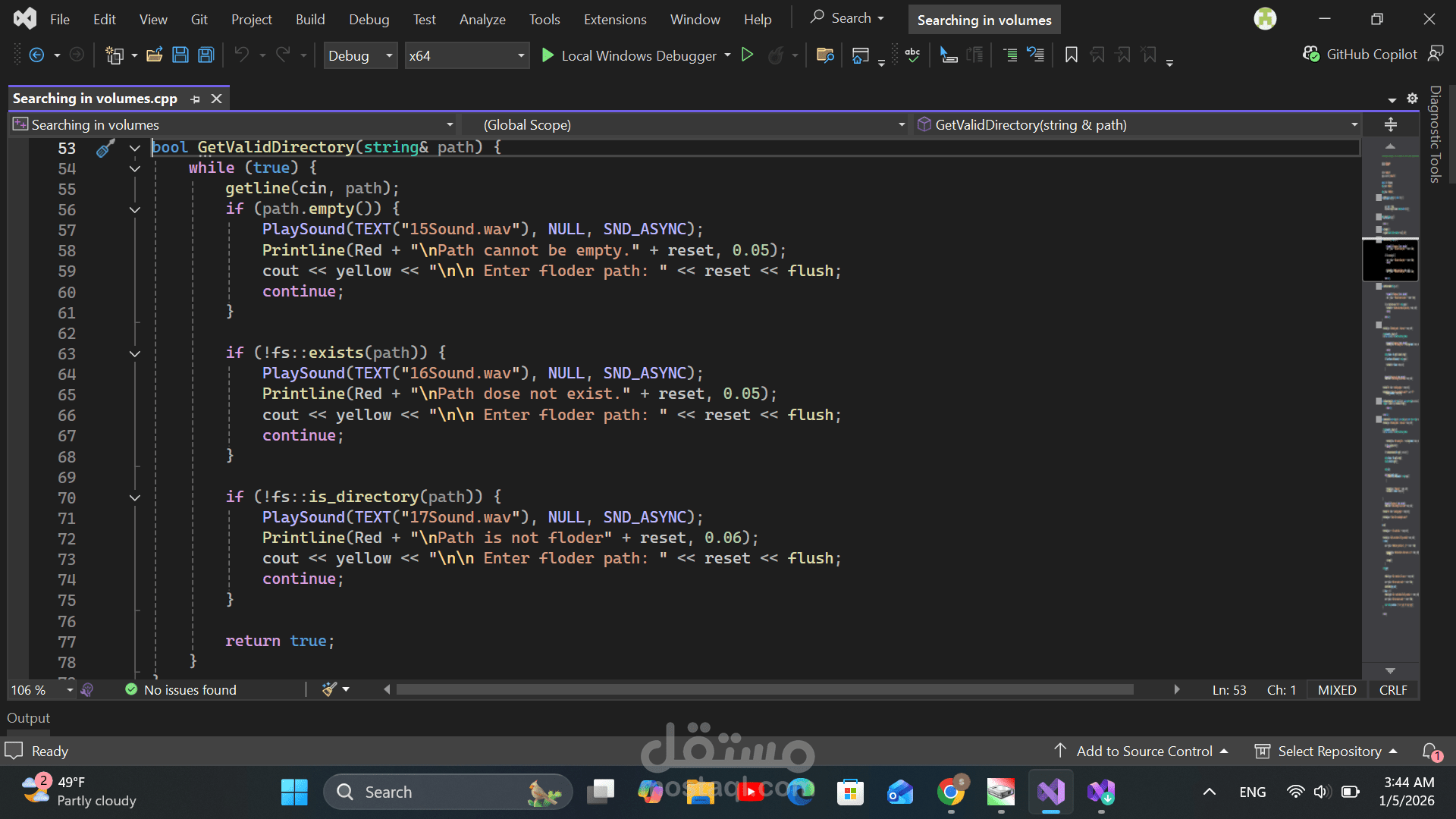
Task: Collapse the GetValidDirectory function on line 53
Action: click(x=135, y=148)
